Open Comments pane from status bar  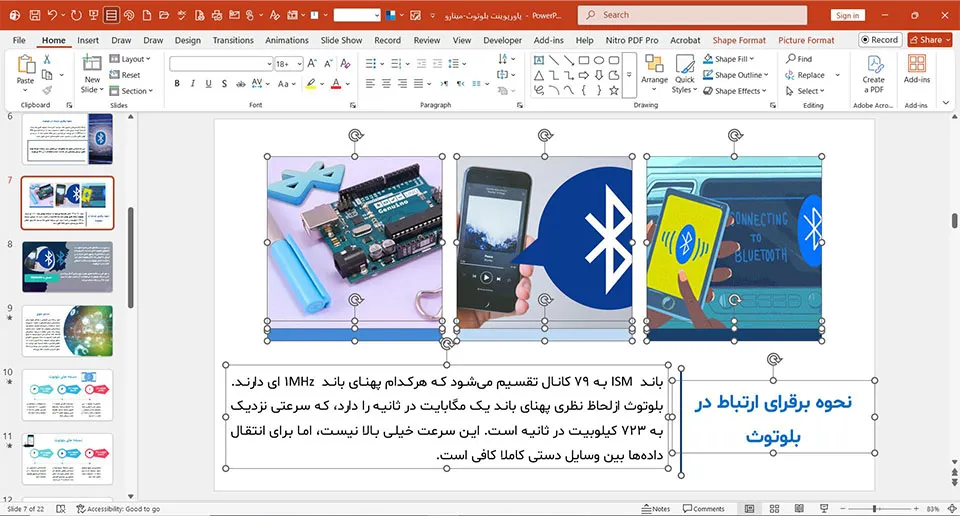[x=703, y=509]
